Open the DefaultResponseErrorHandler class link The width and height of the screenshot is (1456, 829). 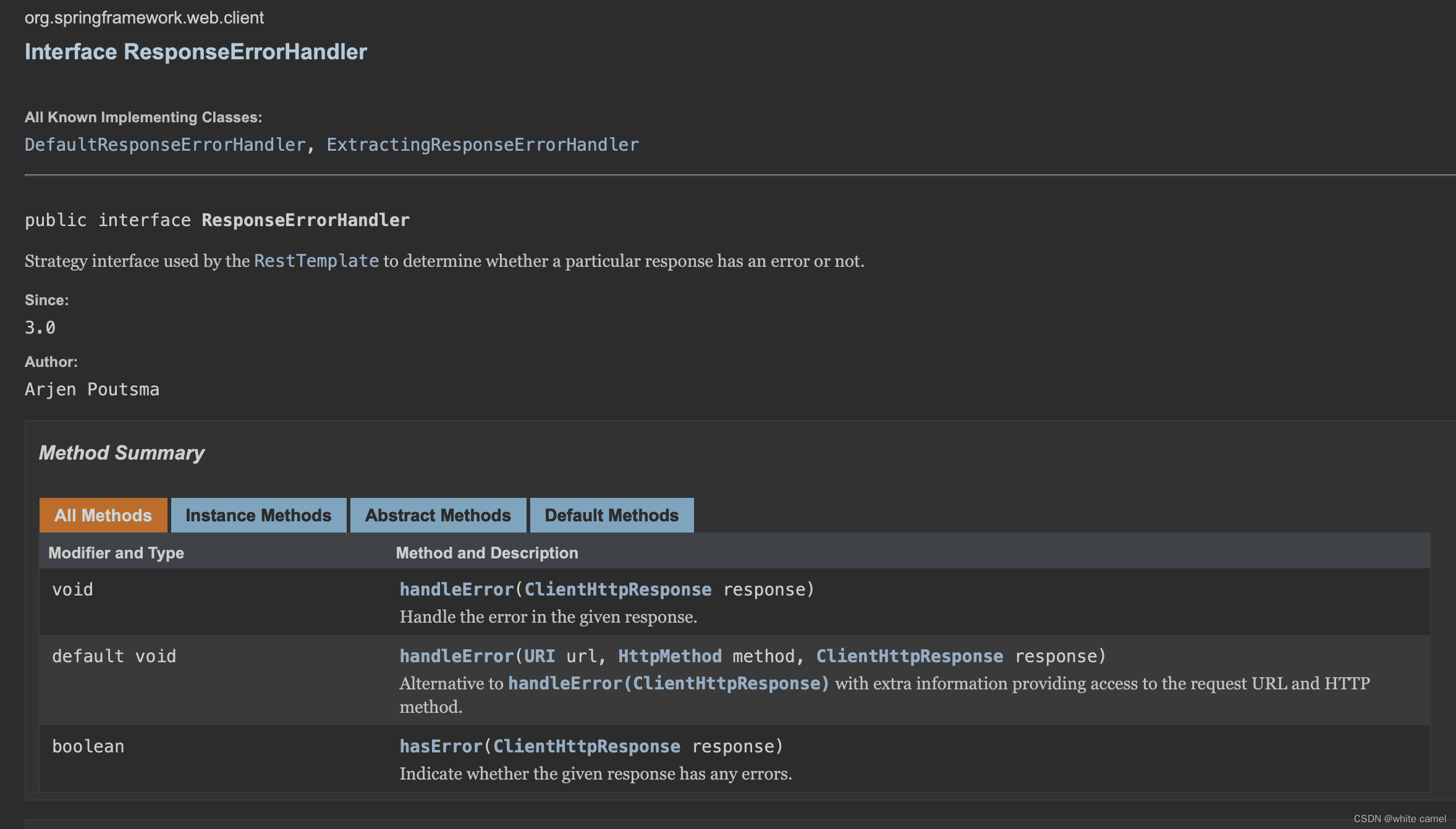coord(165,145)
